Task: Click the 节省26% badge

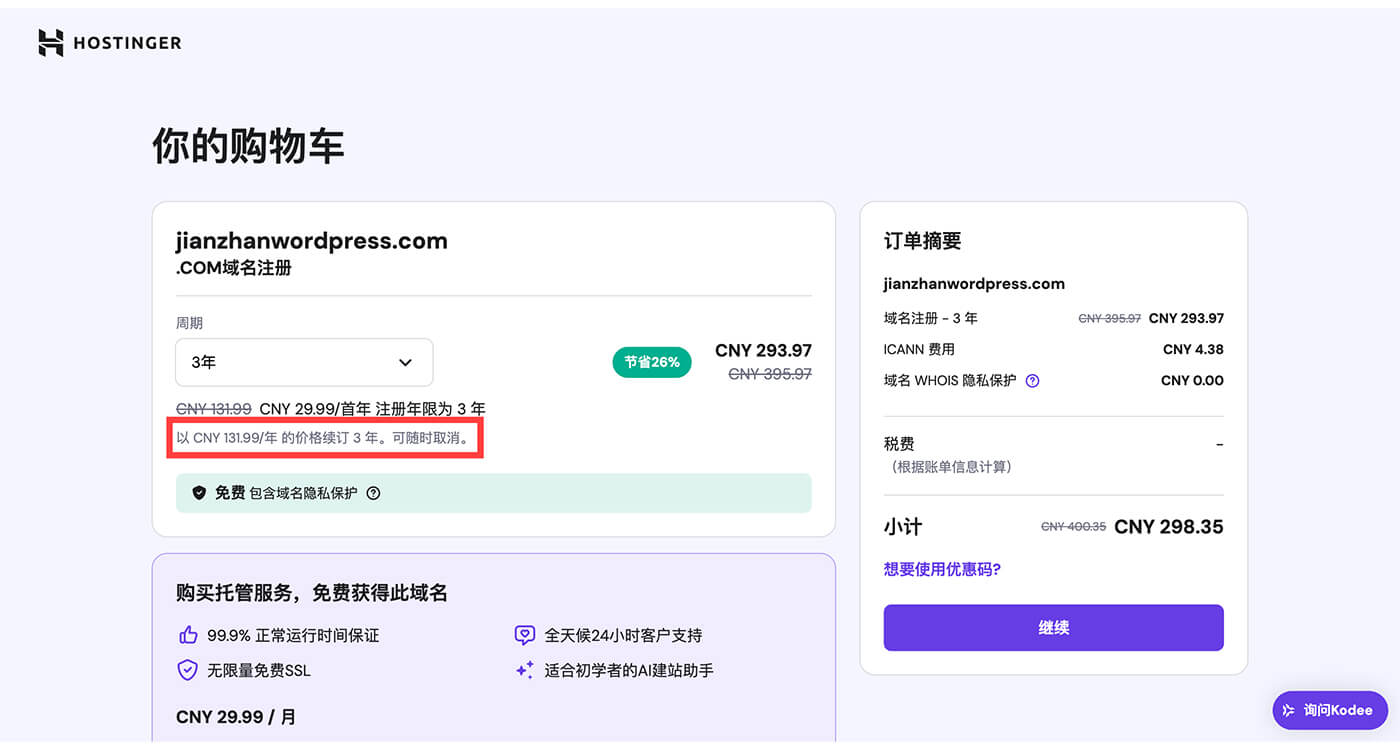Action: [652, 362]
